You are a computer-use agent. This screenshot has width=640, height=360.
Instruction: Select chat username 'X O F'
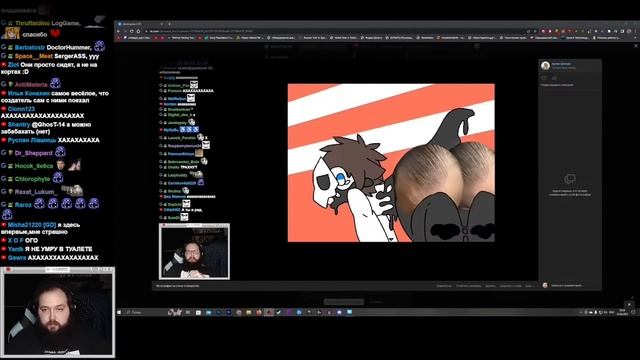click(x=16, y=240)
